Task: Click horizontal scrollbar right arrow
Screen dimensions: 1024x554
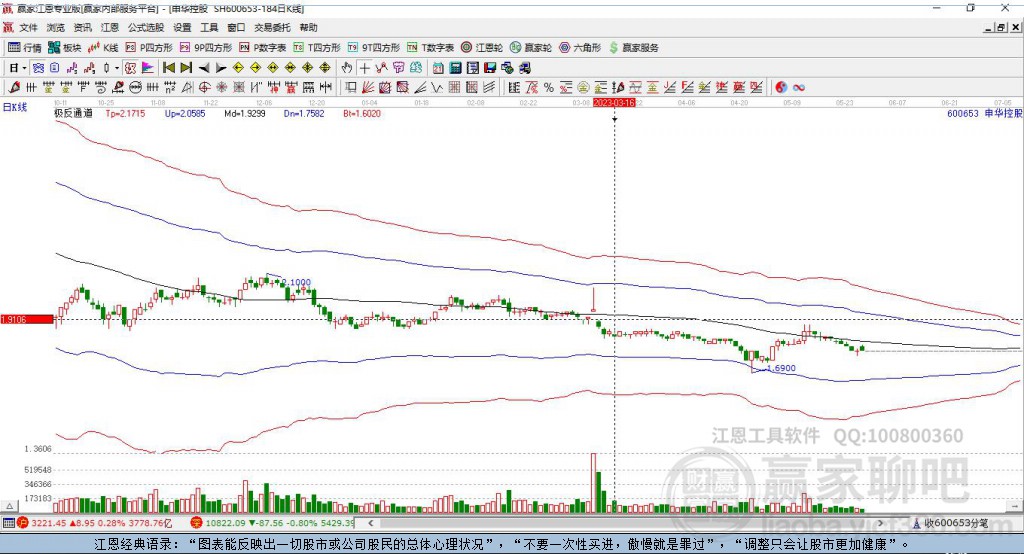Action: [880, 523]
